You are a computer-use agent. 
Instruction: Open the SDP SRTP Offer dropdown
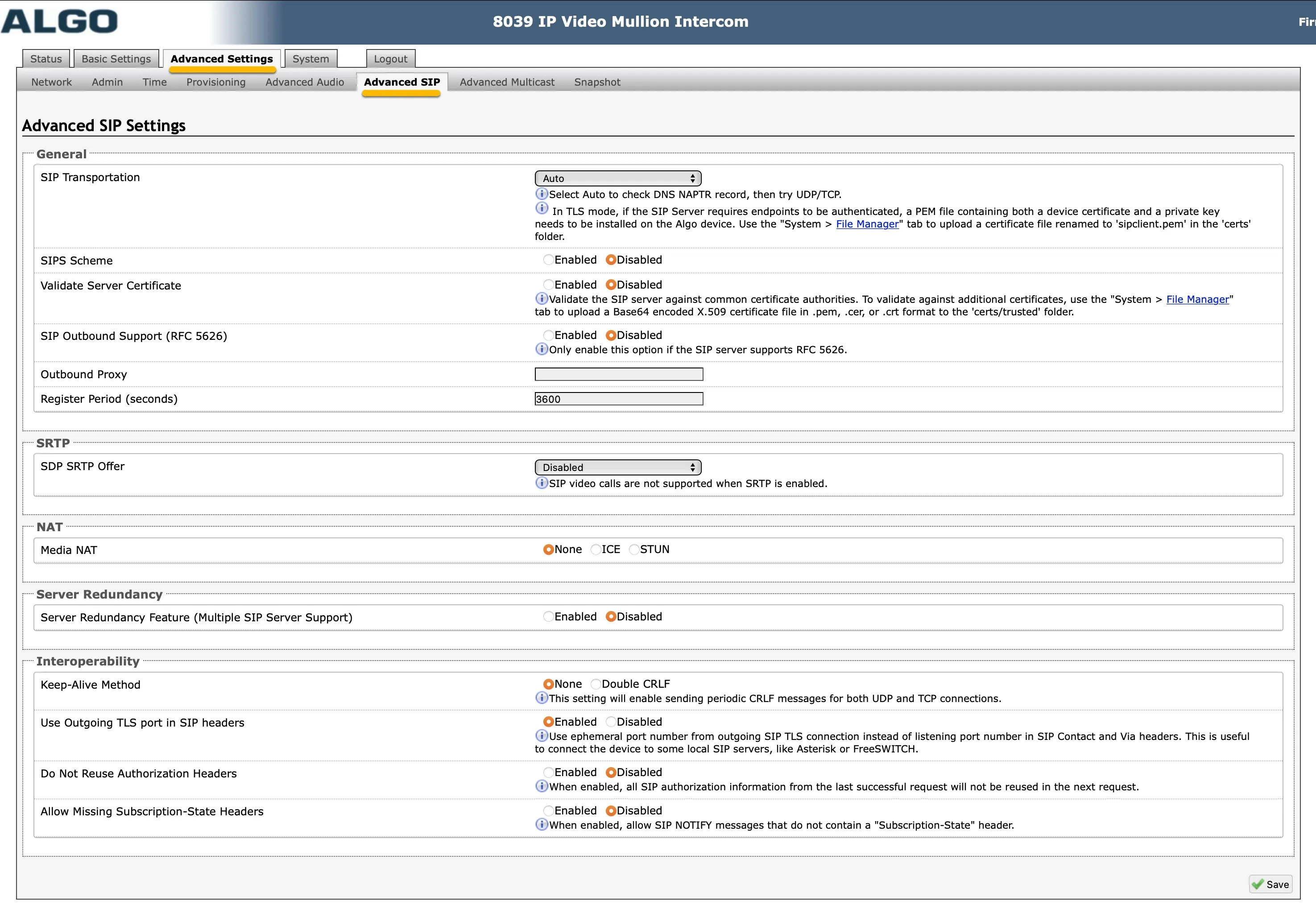pyautogui.click(x=618, y=468)
